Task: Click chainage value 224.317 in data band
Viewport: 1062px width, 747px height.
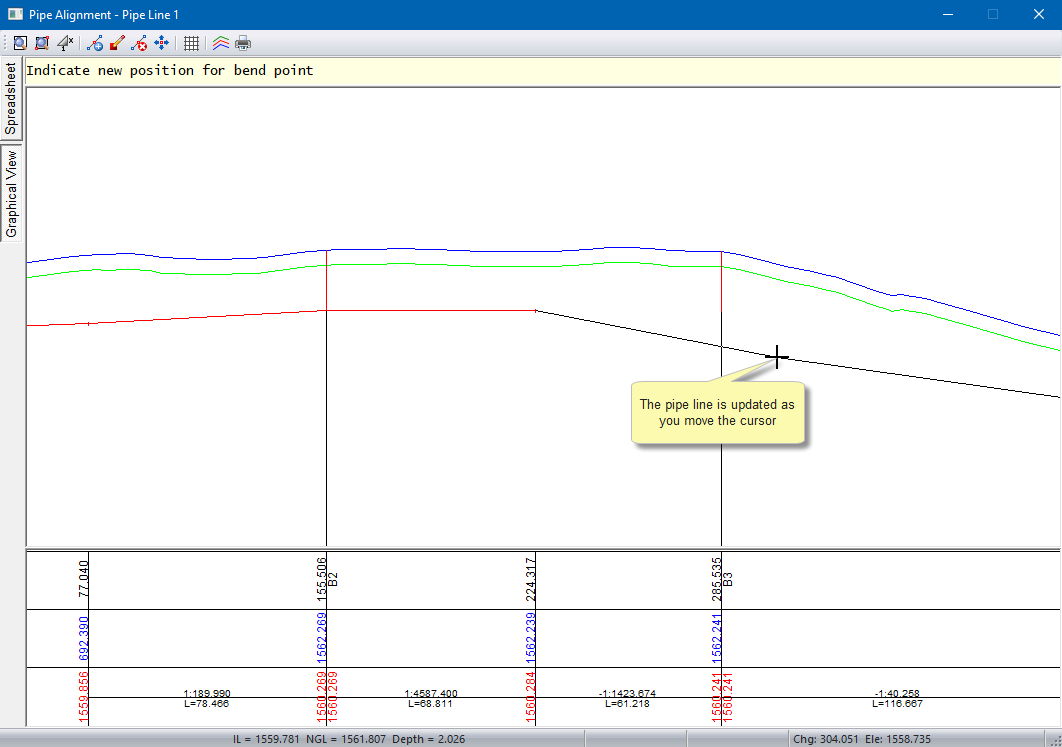Action: click(x=530, y=578)
